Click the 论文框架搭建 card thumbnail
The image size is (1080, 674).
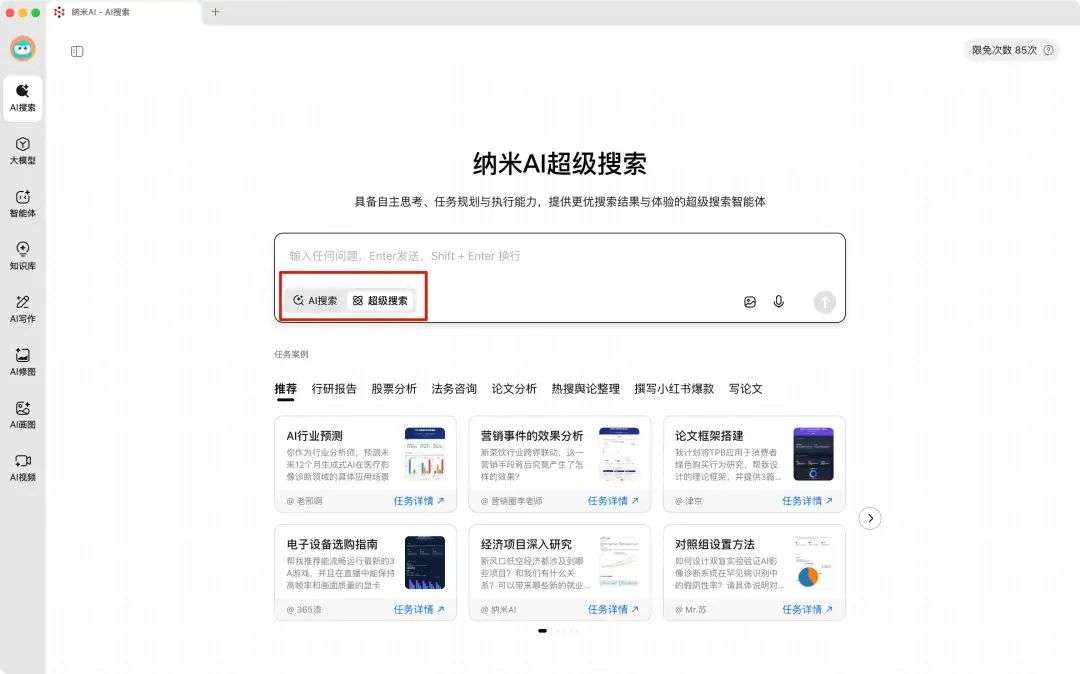click(x=813, y=454)
